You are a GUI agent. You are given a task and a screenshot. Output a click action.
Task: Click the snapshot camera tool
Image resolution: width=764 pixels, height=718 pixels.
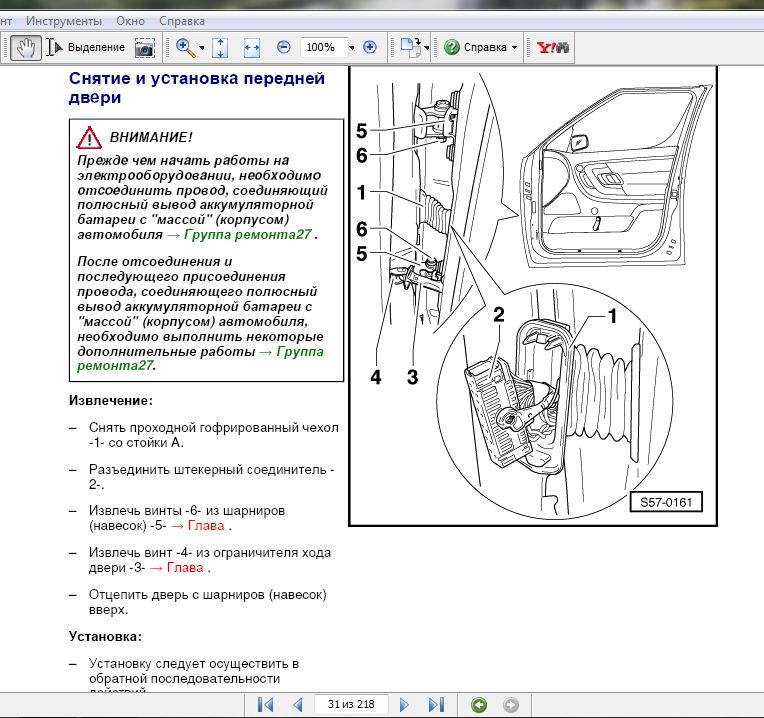click(x=145, y=47)
